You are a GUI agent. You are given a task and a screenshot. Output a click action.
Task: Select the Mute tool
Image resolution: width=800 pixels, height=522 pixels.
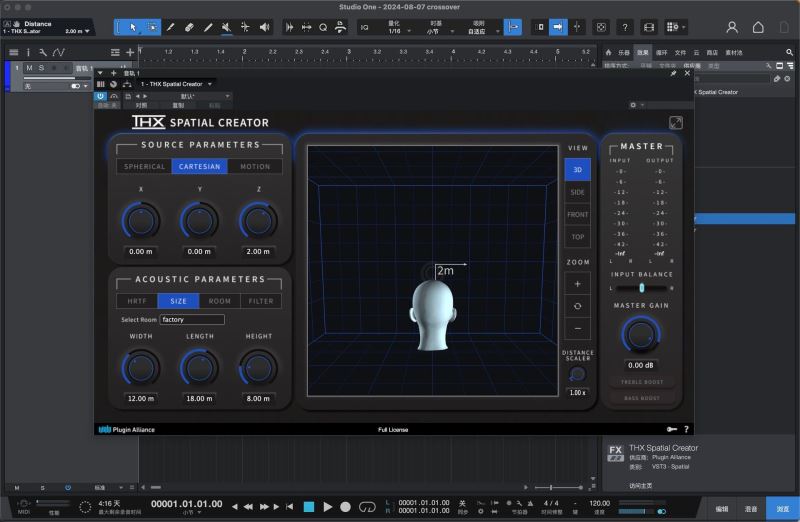click(227, 27)
